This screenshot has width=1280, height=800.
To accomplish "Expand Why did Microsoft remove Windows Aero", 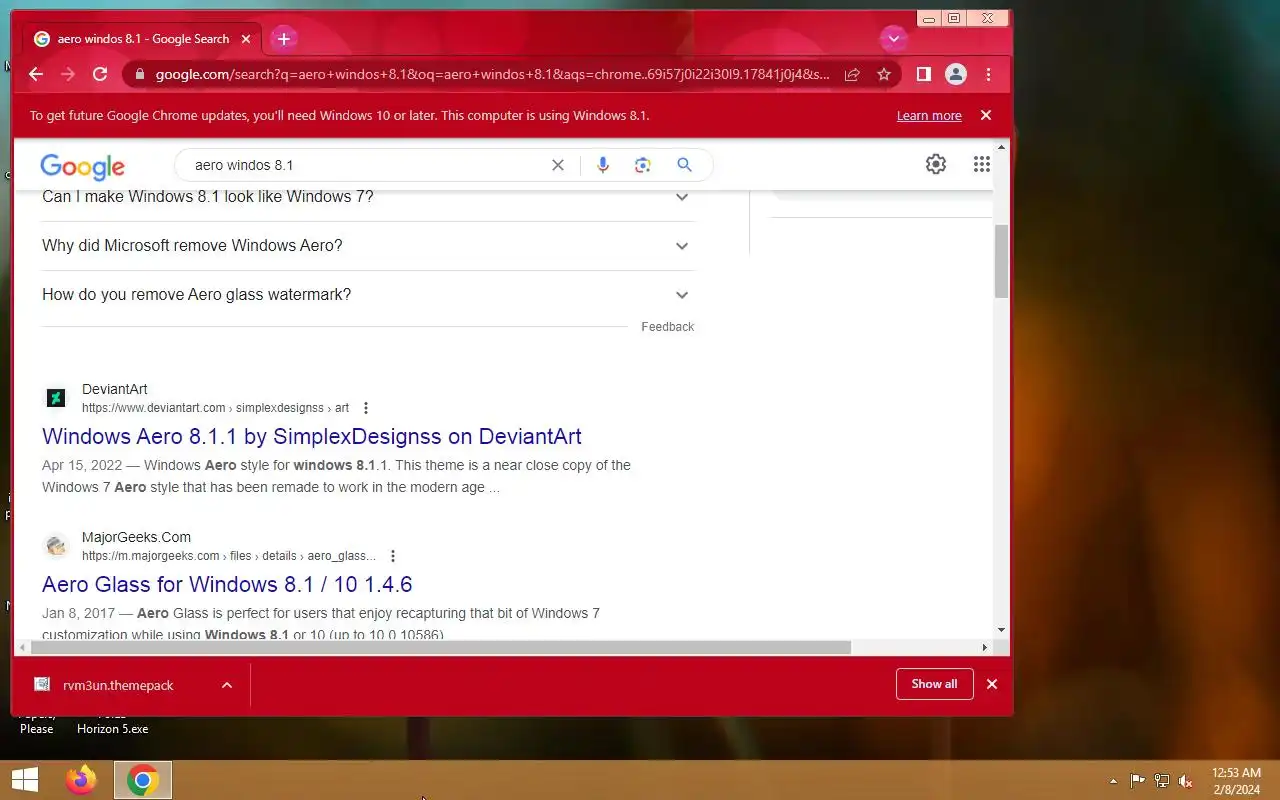I will point(368,246).
